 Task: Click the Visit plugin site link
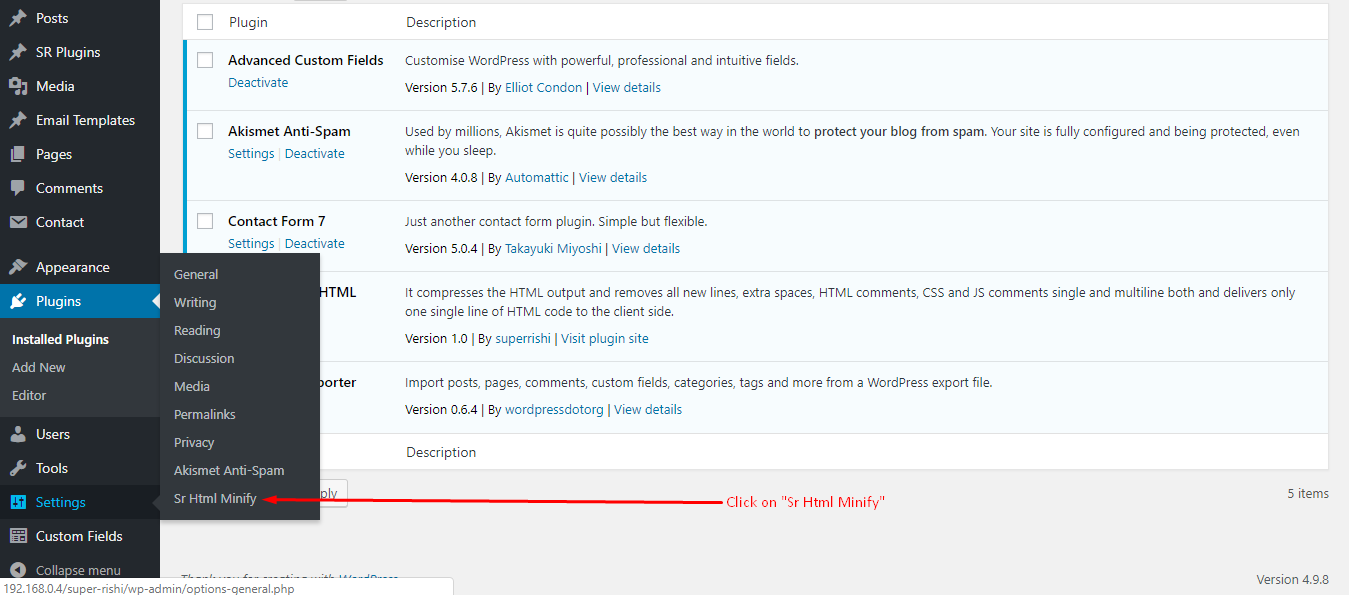[605, 339]
